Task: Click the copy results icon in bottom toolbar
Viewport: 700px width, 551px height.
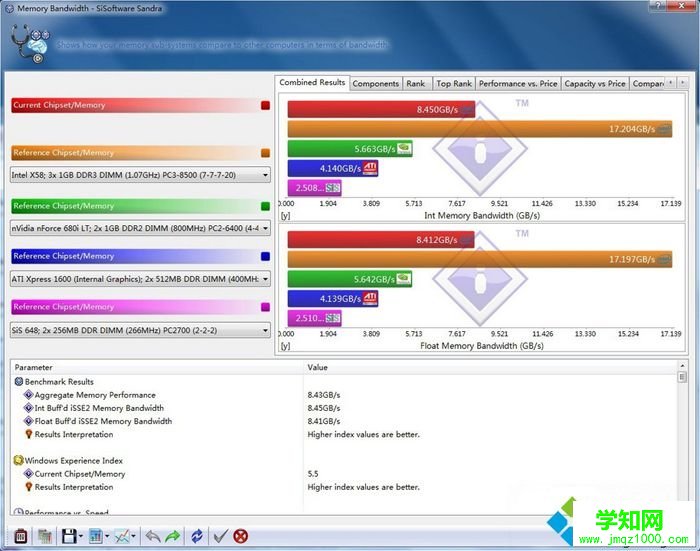Action: pos(45,536)
